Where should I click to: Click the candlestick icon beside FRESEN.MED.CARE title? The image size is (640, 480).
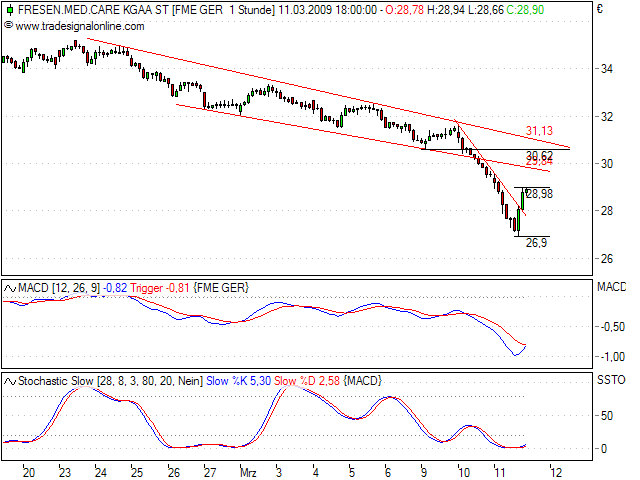[8, 9]
